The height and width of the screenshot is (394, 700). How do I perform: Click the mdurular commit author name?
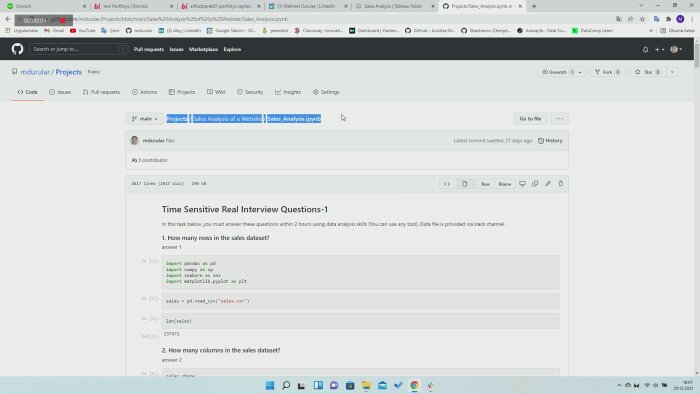(153, 141)
